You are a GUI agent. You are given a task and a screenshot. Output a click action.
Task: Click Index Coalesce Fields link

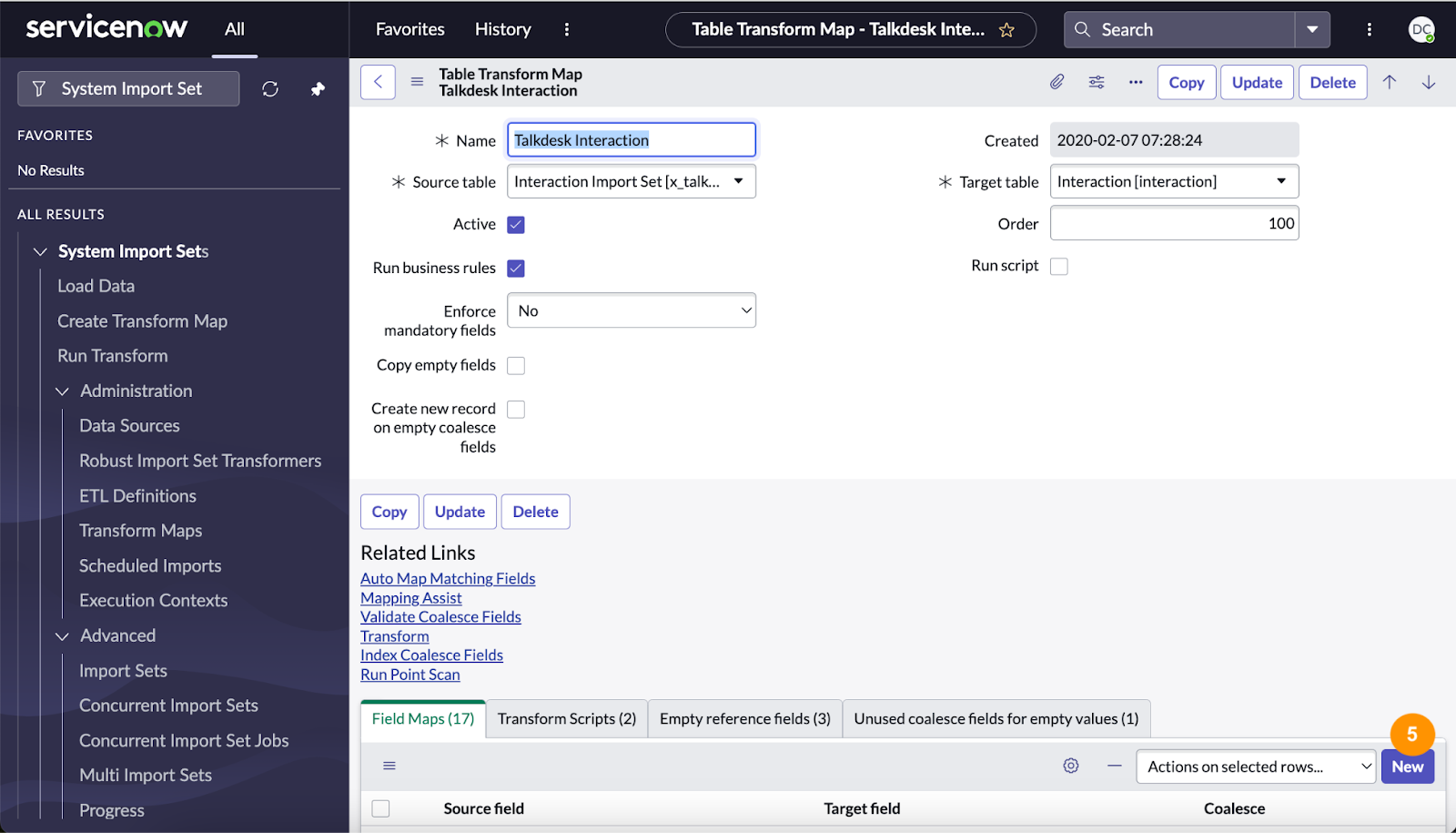[x=431, y=655]
